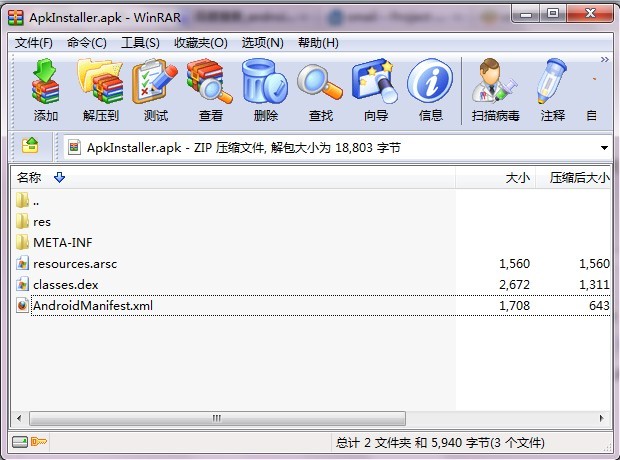
Task: Click the Add (添加) toolbar icon
Action: click(x=45, y=81)
